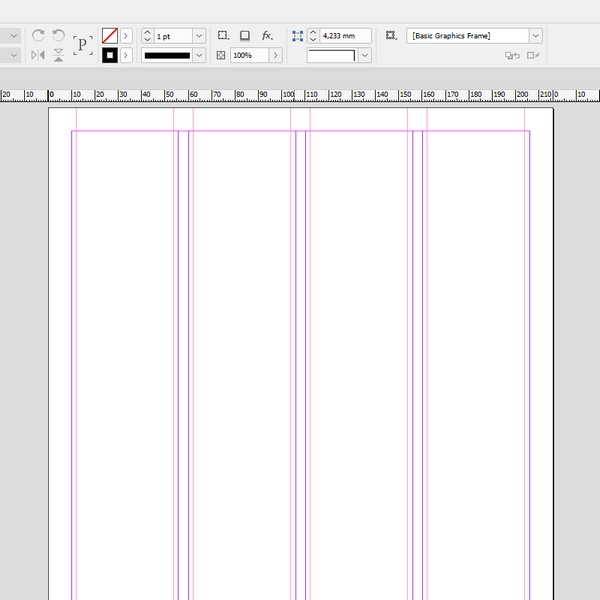Screen dimensions: 600x600
Task: Click the Flip Horizontal icon
Action: 38,55
